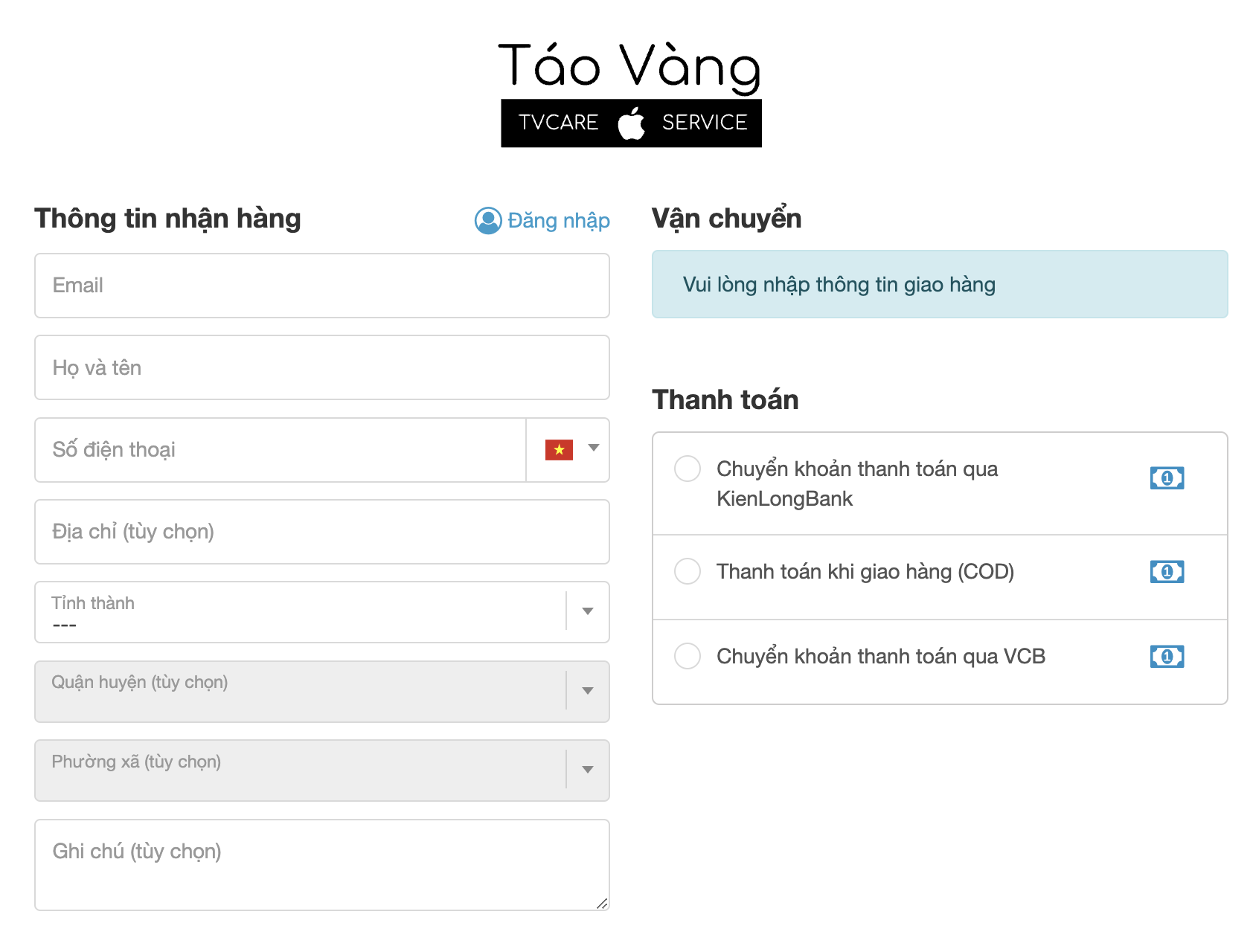The height and width of the screenshot is (952, 1253).
Task: Expand the Tỉnh thành dropdown
Action: pos(587,611)
